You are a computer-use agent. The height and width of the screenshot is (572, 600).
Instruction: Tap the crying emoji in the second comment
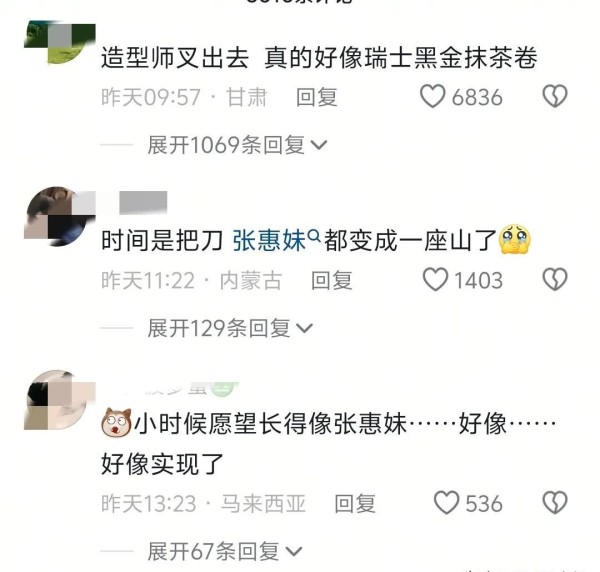(x=515, y=240)
